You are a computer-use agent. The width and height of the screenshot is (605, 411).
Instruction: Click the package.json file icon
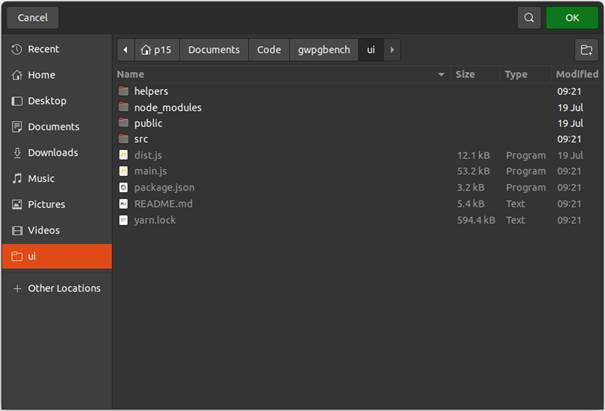pyautogui.click(x=123, y=188)
